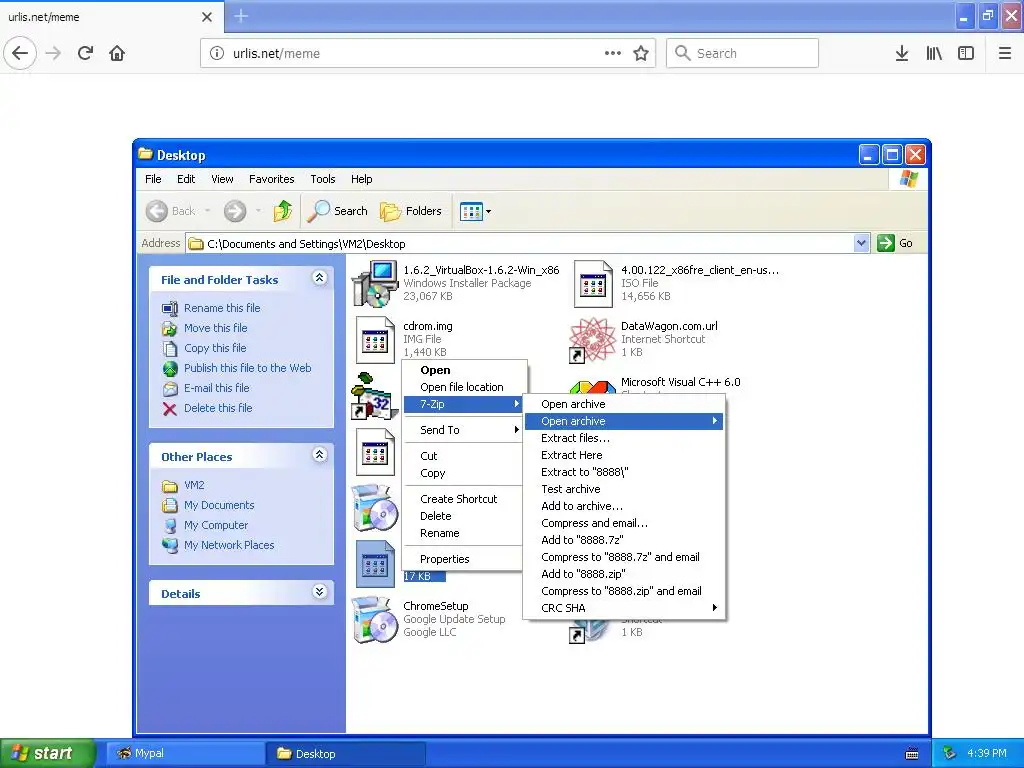Open page actions three-dot menu
The height and width of the screenshot is (768, 1024).
click(613, 54)
